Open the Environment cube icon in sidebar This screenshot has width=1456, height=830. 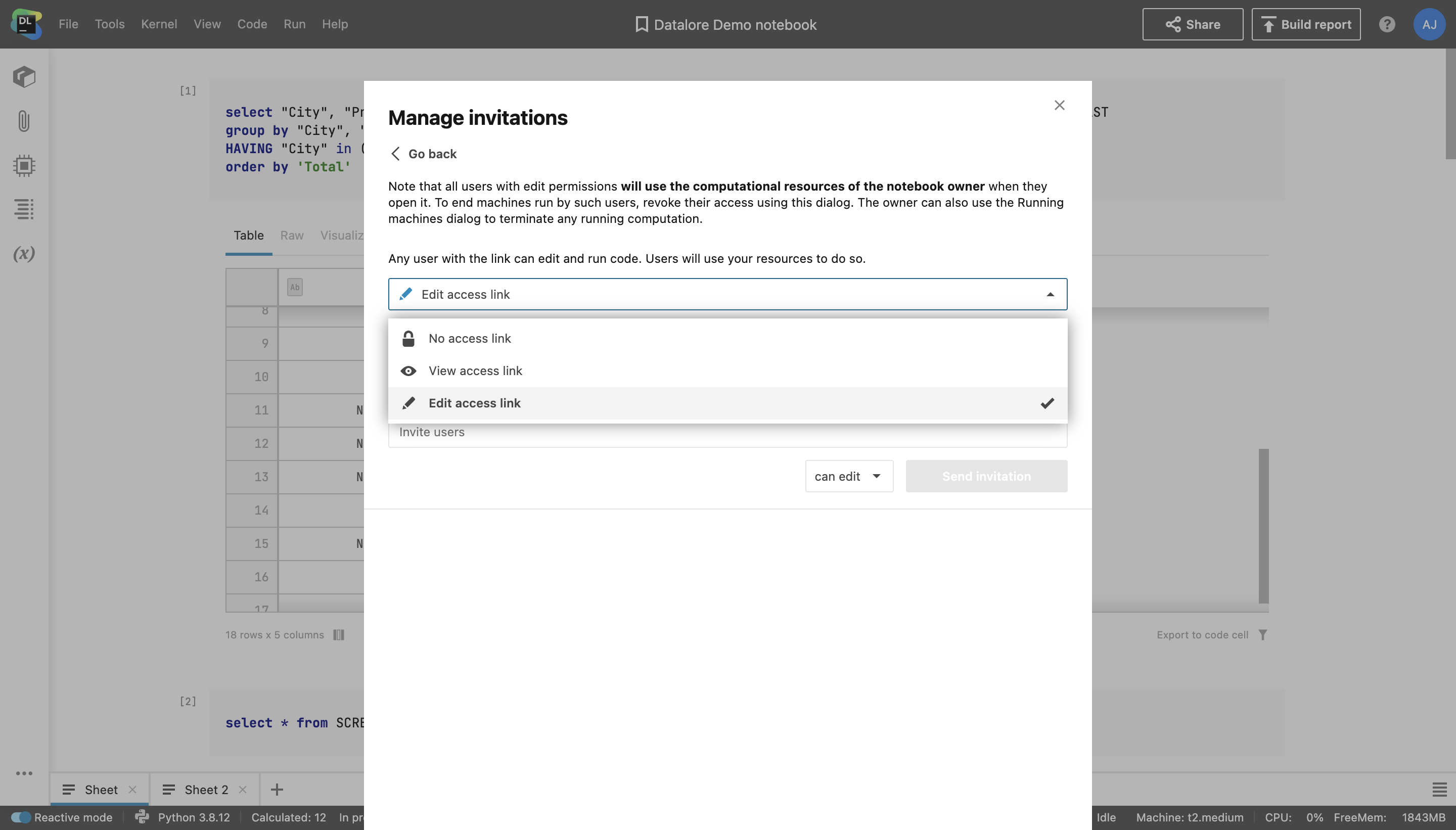24,77
